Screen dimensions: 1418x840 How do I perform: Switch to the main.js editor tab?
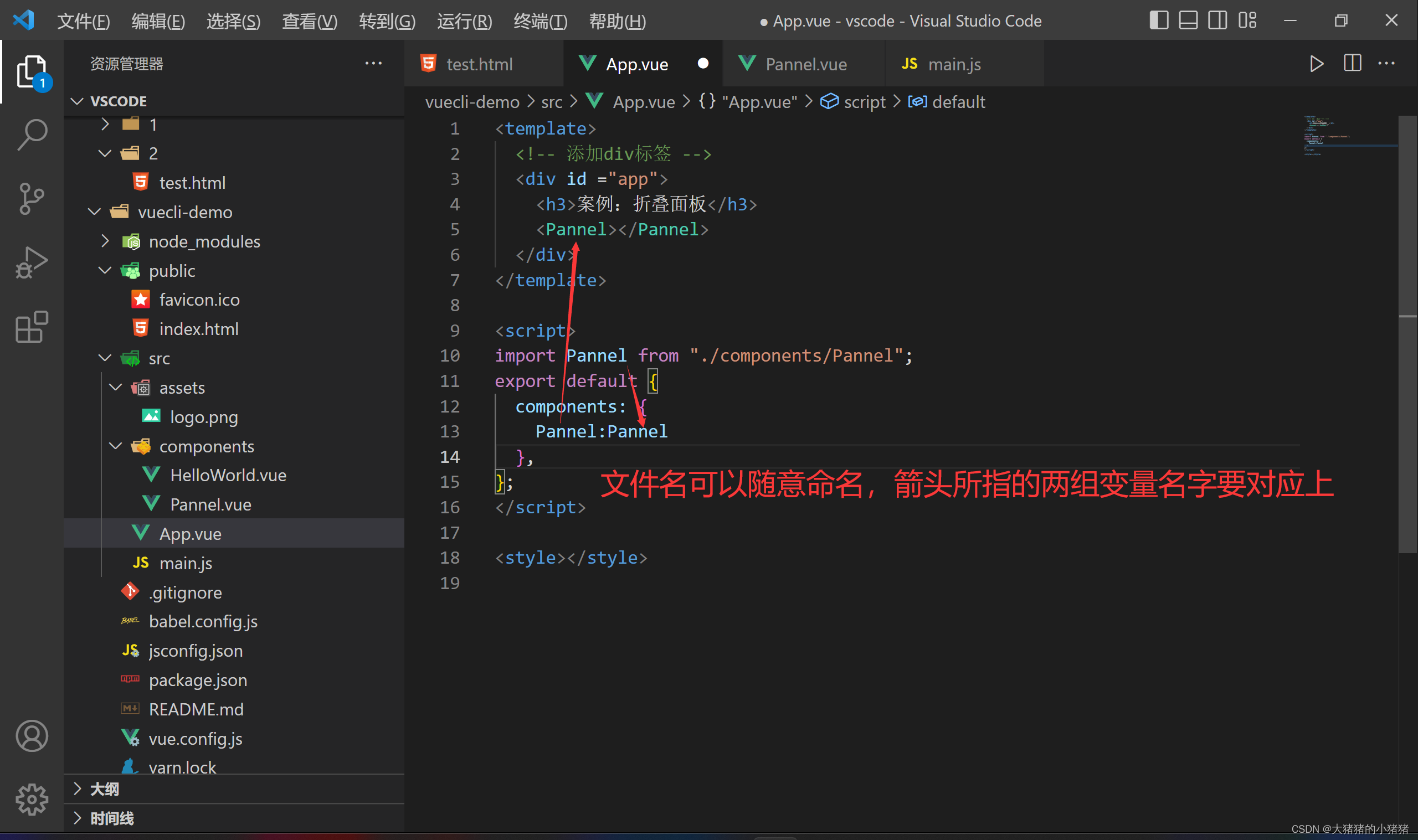(x=965, y=63)
